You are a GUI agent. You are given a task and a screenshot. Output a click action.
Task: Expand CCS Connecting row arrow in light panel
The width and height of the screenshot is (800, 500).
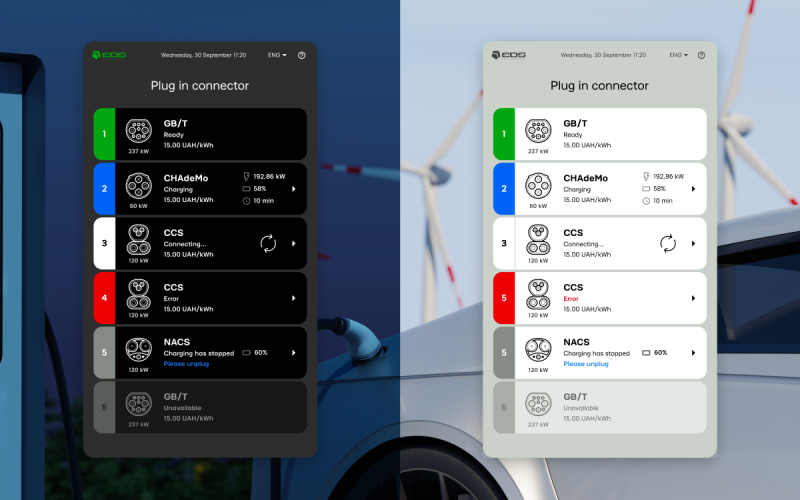click(x=693, y=243)
